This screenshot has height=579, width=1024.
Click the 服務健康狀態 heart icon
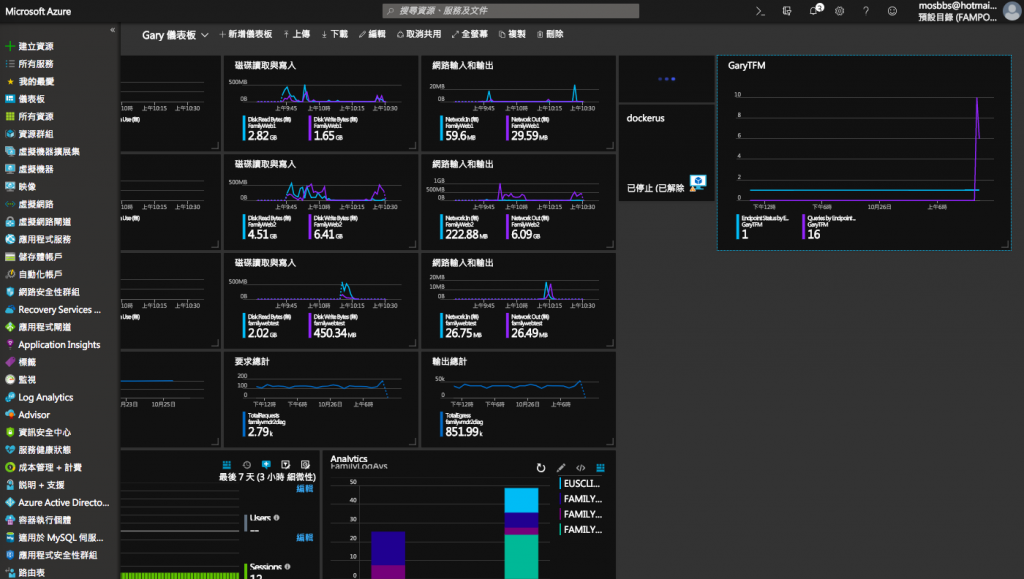[10, 450]
